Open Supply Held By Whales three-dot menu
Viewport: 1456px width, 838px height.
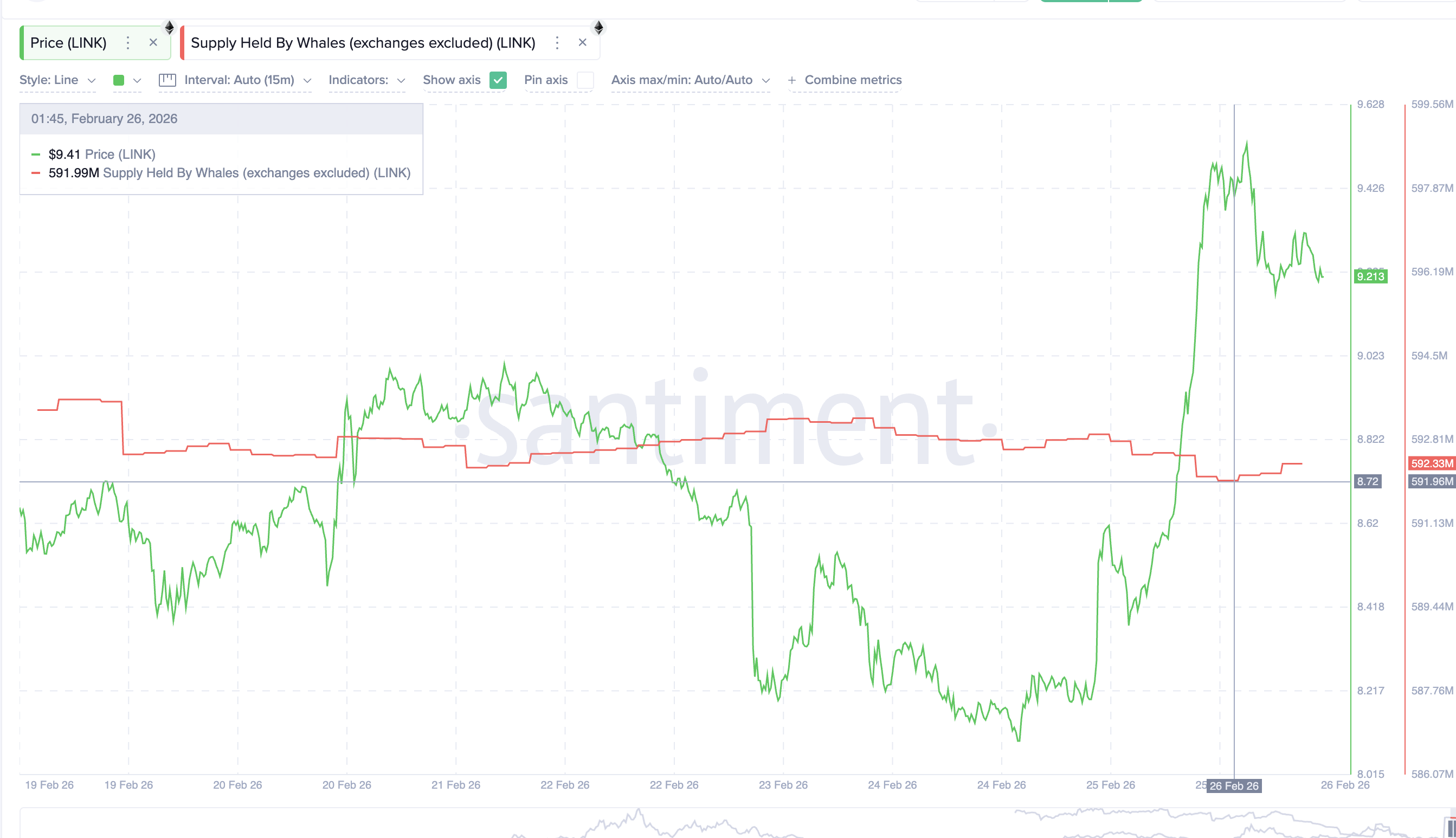(x=557, y=43)
